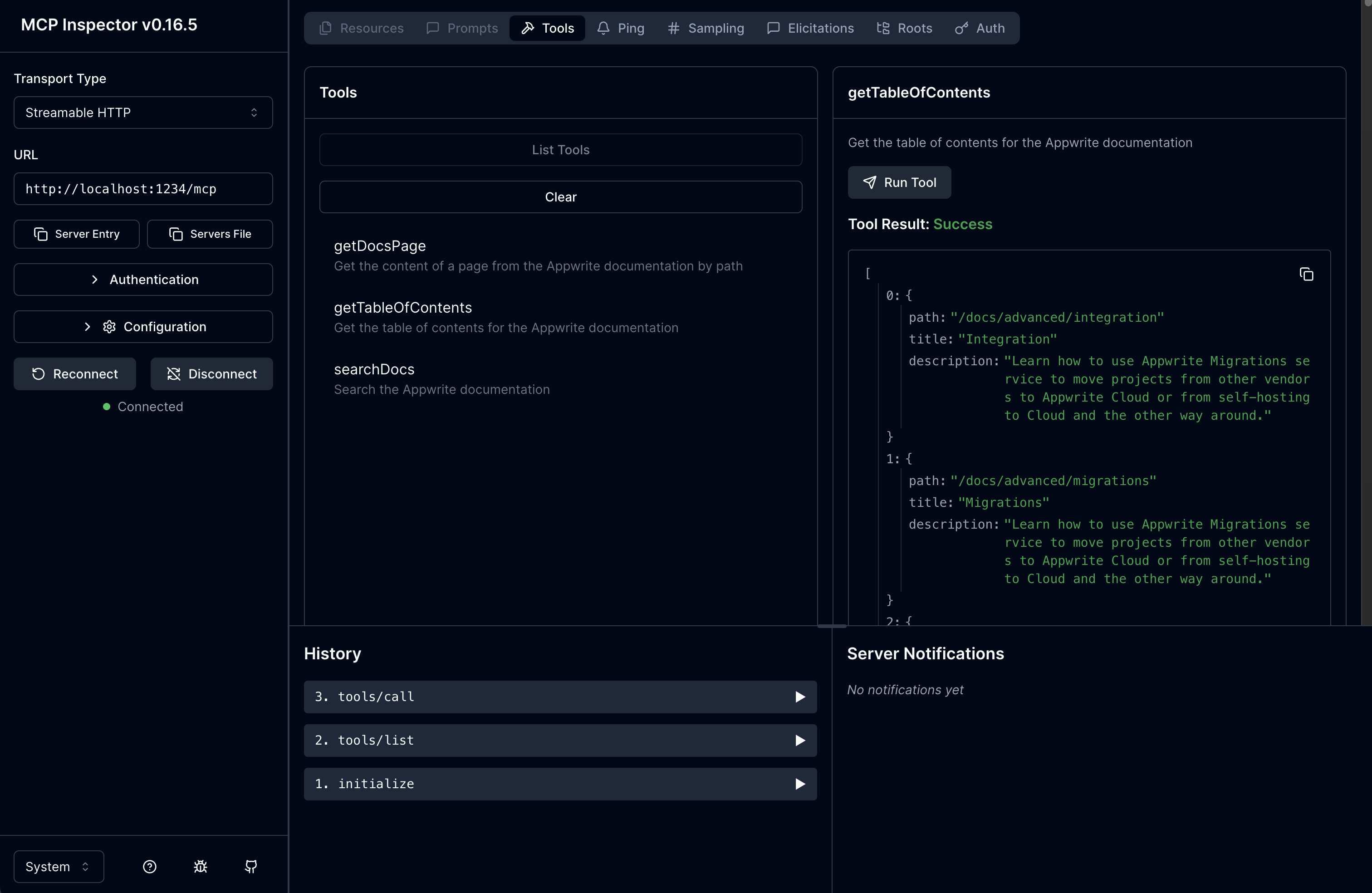Open the System theme dropdown

coord(58,867)
